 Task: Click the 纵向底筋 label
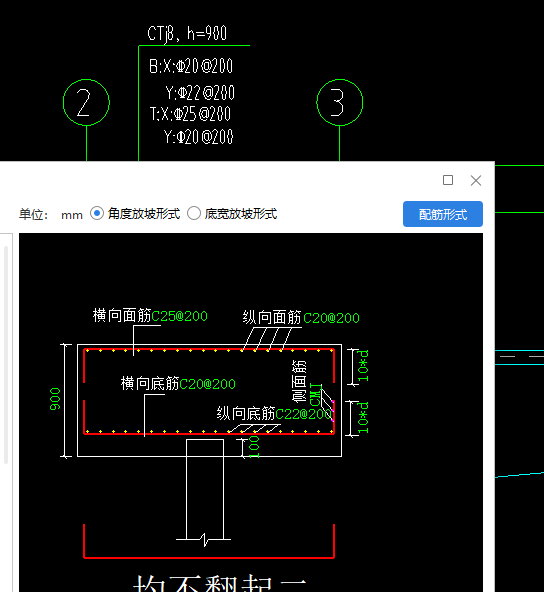pos(246,413)
